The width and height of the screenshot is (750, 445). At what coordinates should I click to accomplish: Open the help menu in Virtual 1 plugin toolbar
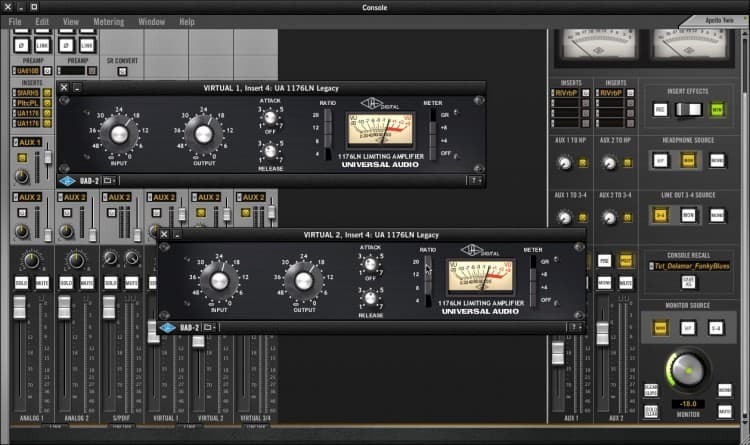pyautogui.click(x=475, y=181)
